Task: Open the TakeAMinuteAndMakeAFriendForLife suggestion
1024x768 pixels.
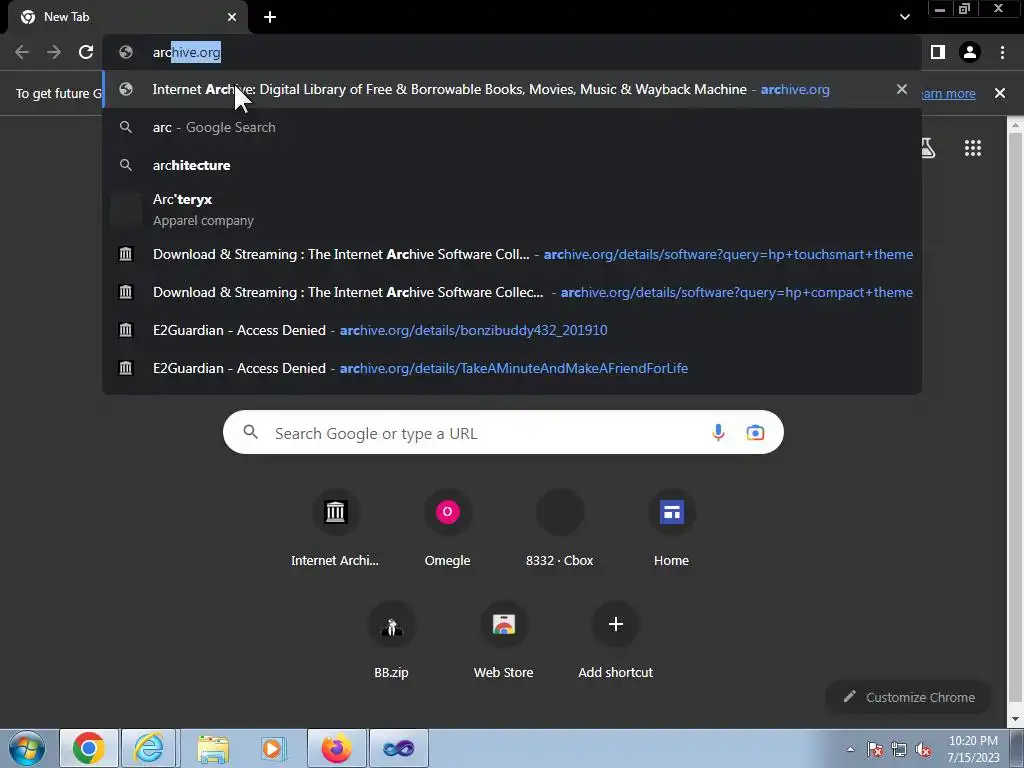Action: point(512,368)
